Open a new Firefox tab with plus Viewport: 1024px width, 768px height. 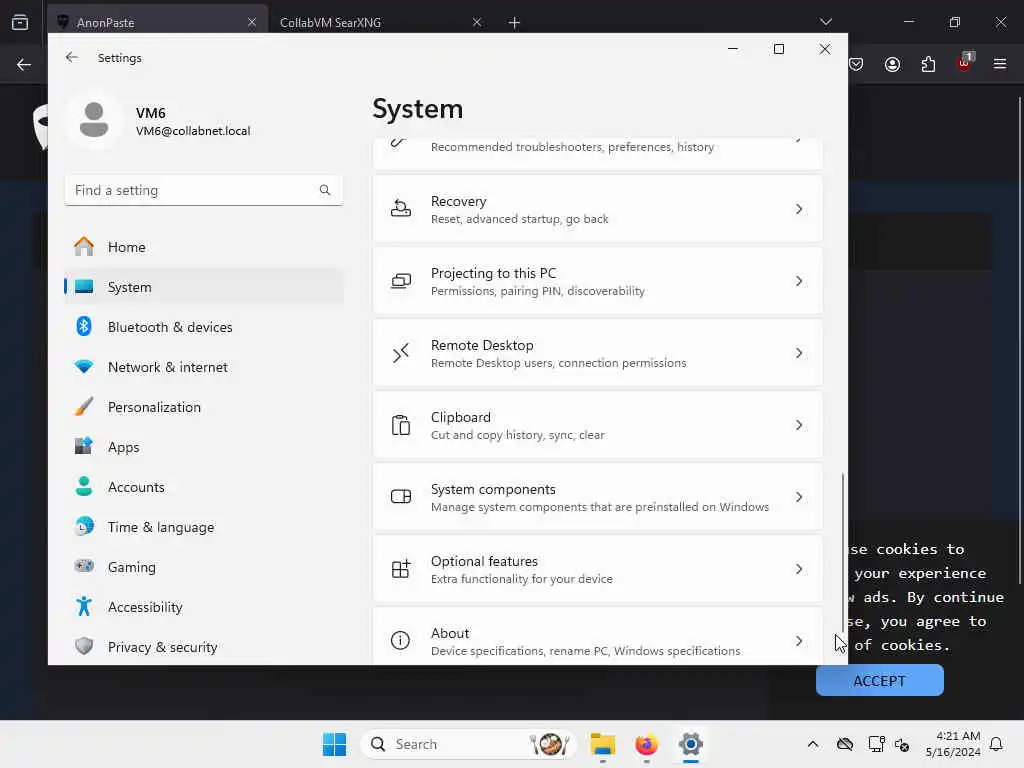[514, 23]
